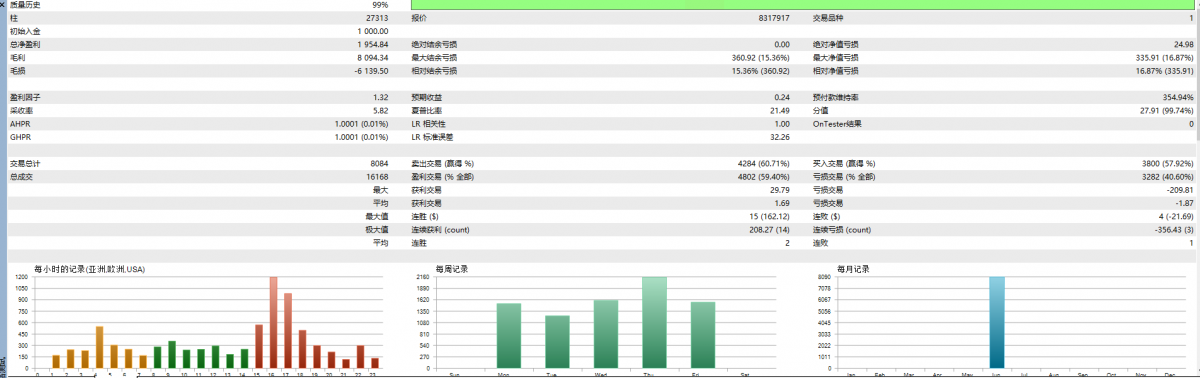Viewport: 1200px width, 378px height.
Task: Select the largest profit trade value 29.79
Action: coord(780,189)
